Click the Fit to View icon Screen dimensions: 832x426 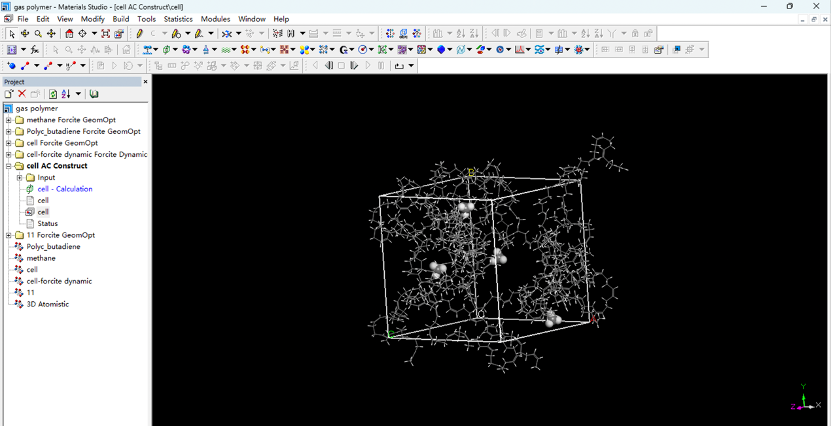tap(106, 33)
